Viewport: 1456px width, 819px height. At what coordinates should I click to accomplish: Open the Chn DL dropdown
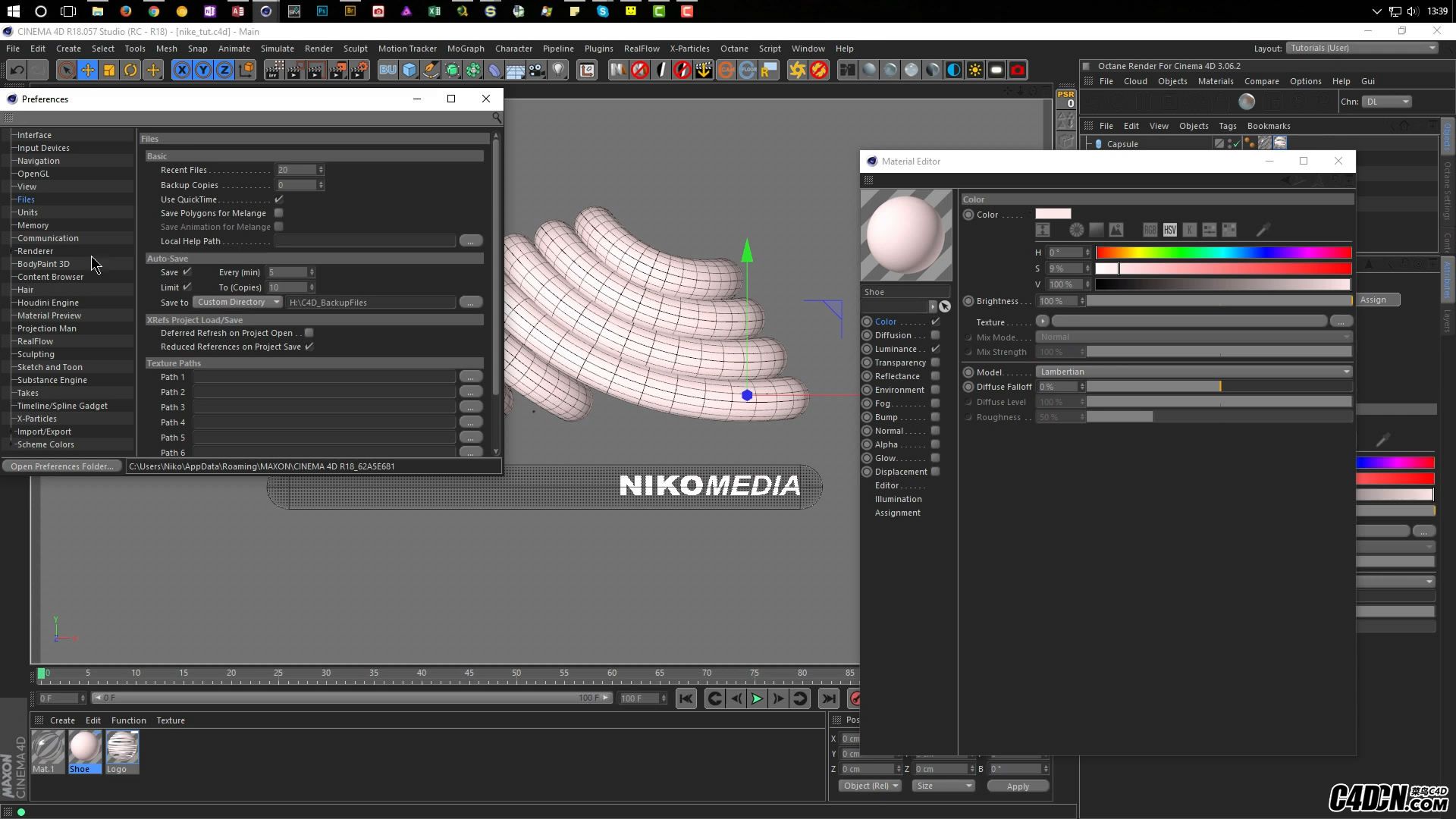(1387, 102)
